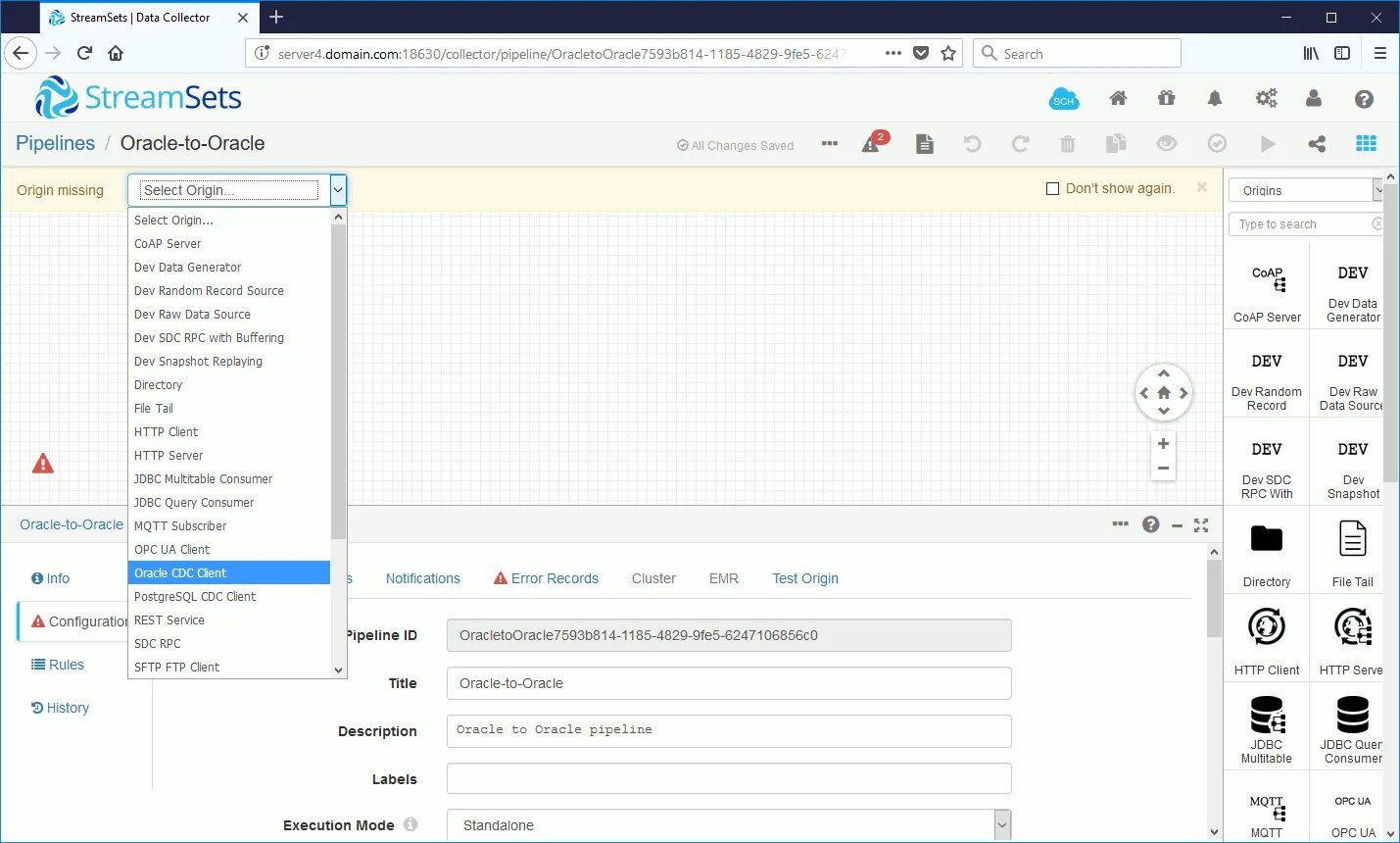
Task: Choose JDBC Query Consumer from origin list
Action: click(229, 502)
